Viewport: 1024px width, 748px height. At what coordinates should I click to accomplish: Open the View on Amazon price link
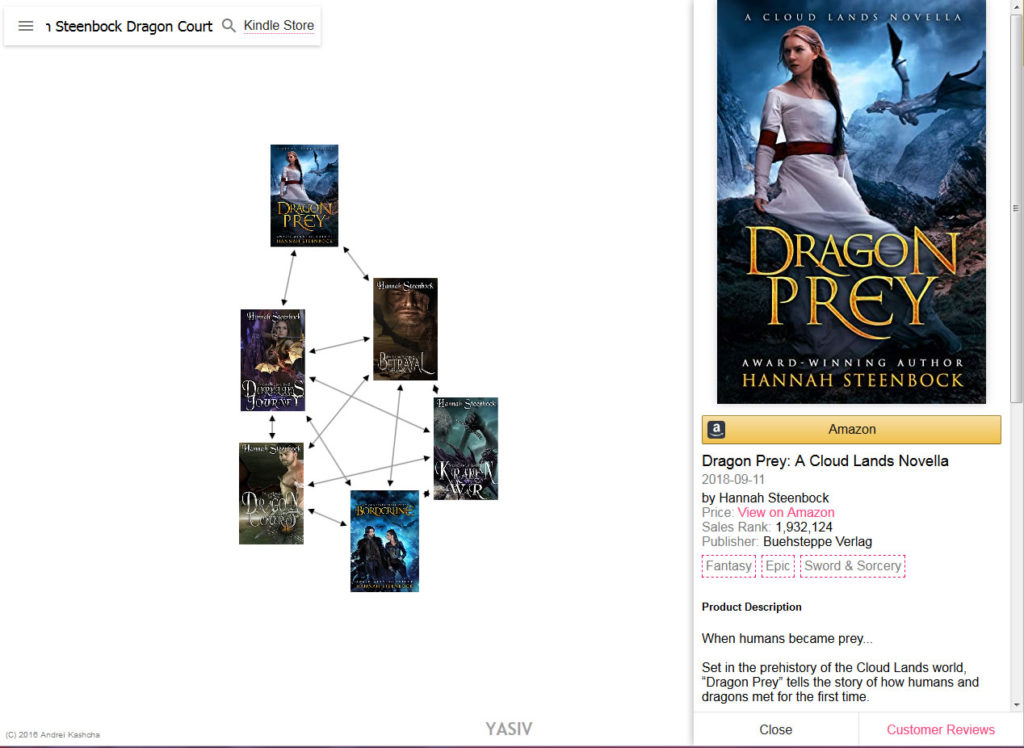pyautogui.click(x=786, y=512)
